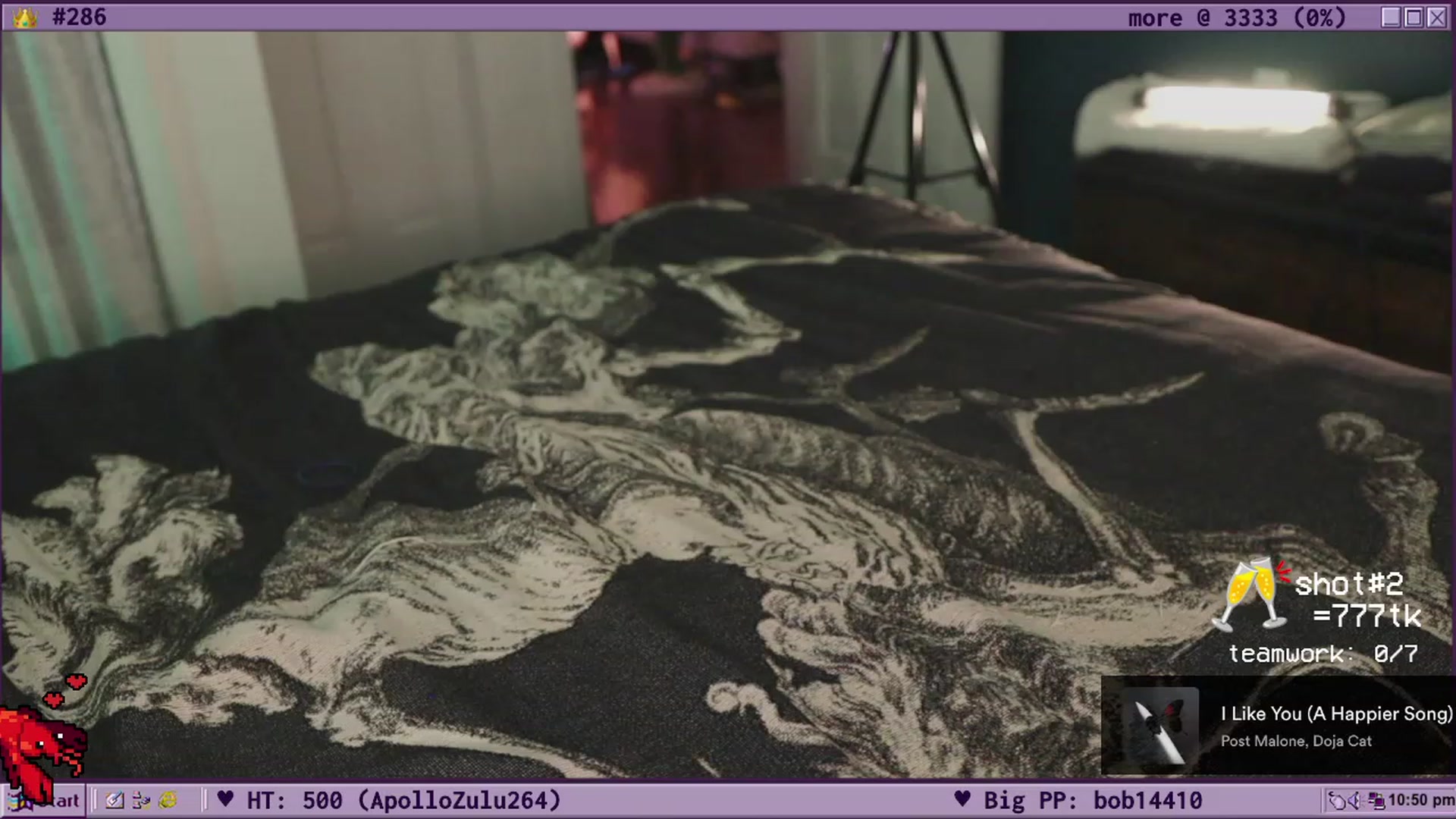The width and height of the screenshot is (1456, 819).
Task: Click the 'Post Malone, Doja Cat' artist text
Action: [x=1296, y=741]
